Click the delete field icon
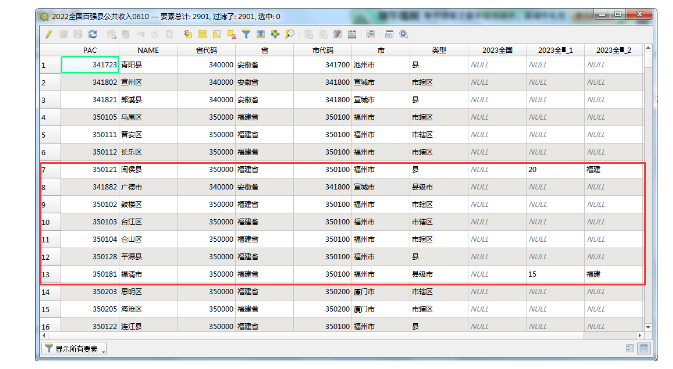673x369 pixels. [323, 34]
